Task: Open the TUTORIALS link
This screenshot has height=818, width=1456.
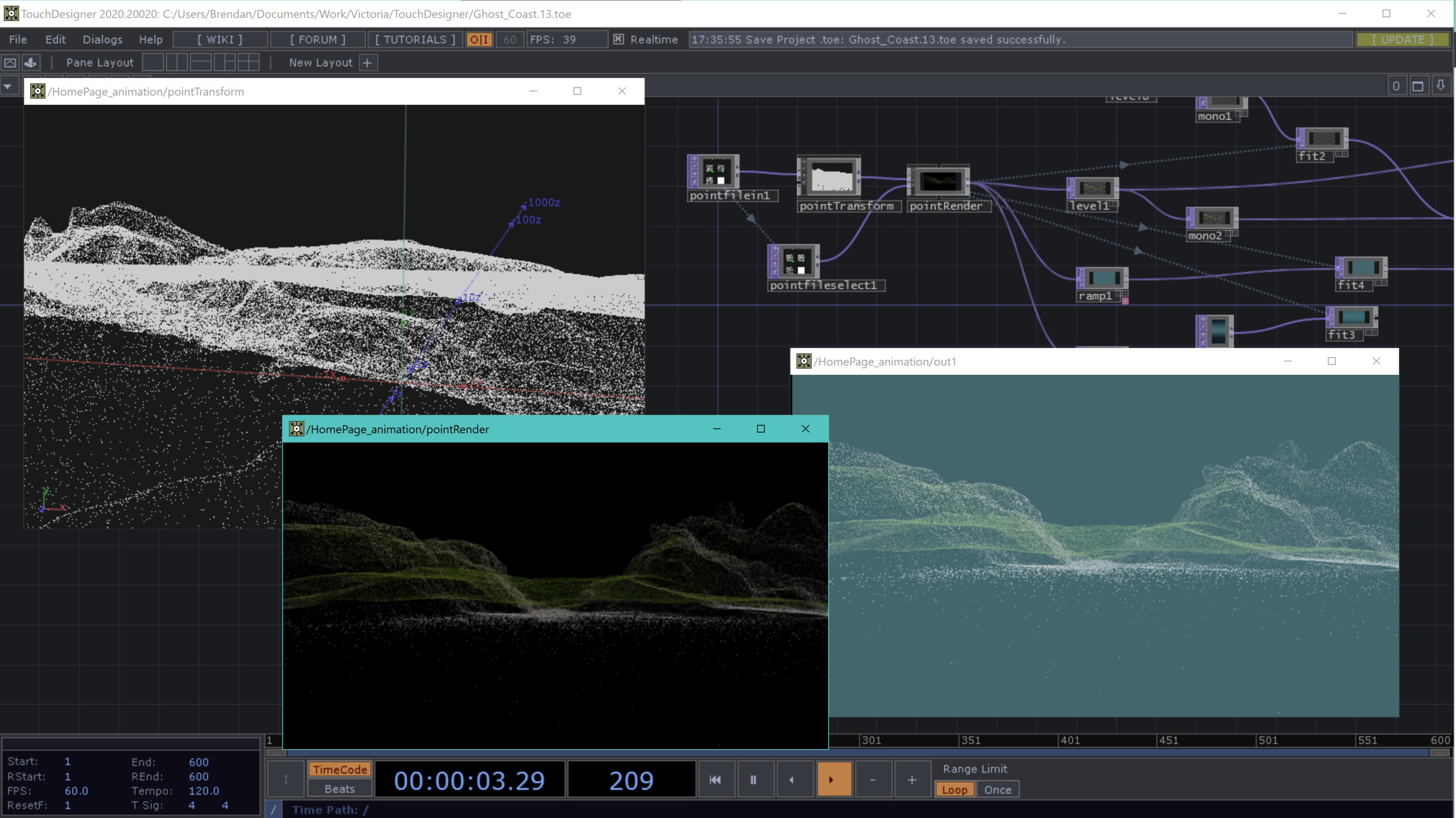Action: 415,39
